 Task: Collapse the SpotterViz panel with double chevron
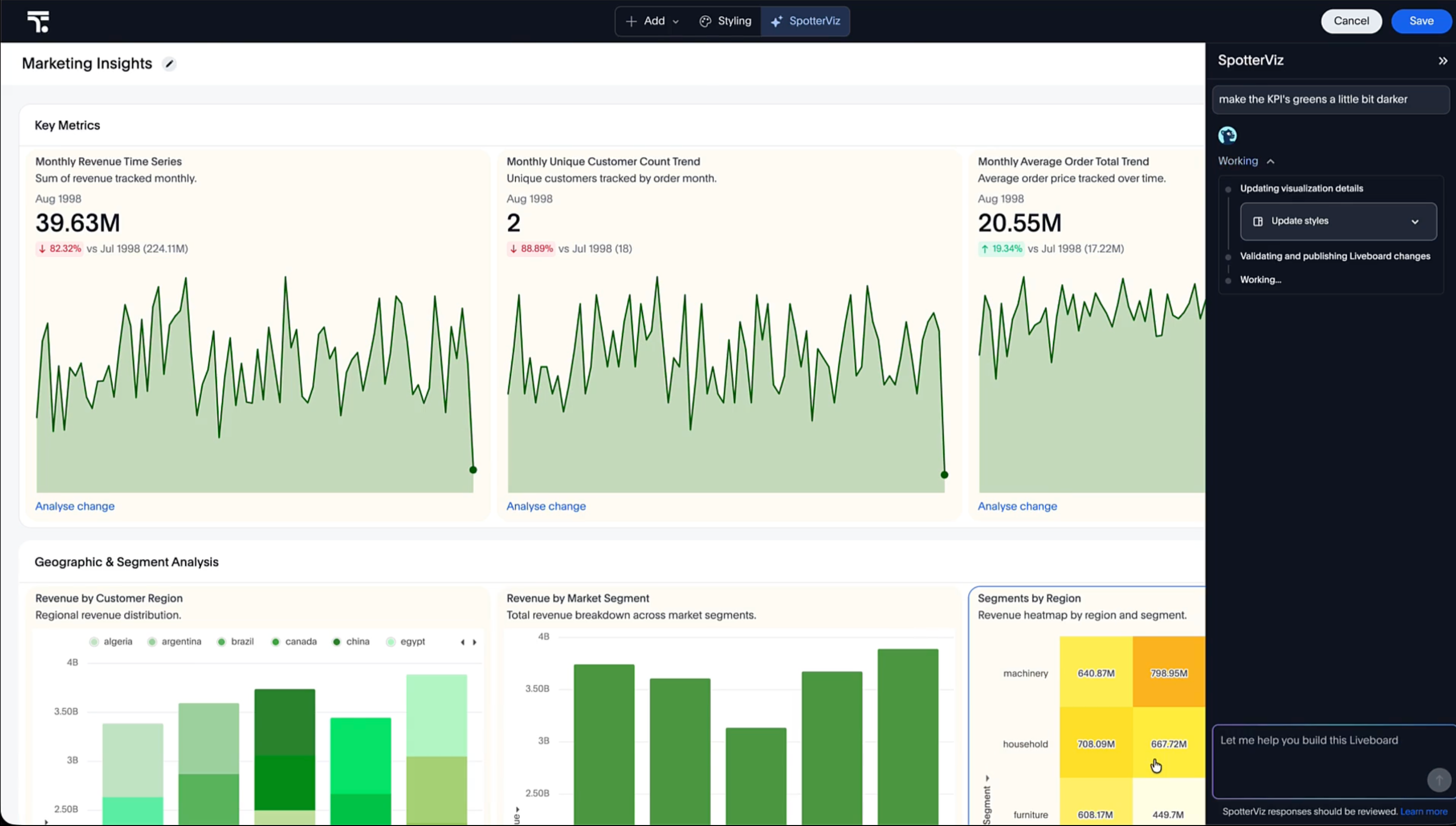pyautogui.click(x=1442, y=61)
